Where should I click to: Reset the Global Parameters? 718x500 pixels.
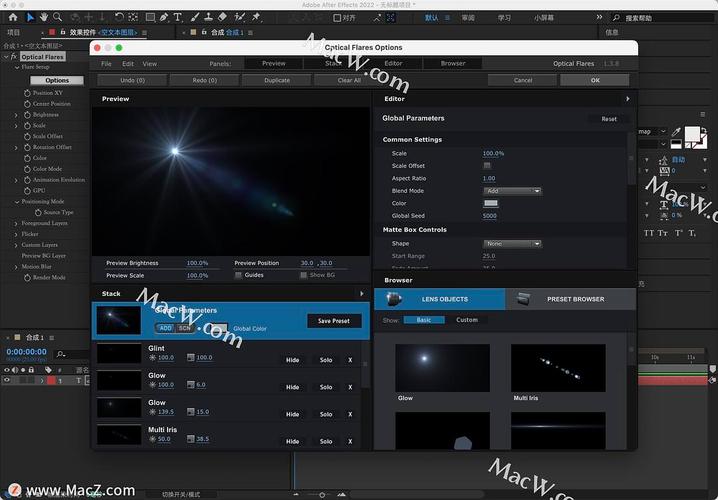coord(609,119)
